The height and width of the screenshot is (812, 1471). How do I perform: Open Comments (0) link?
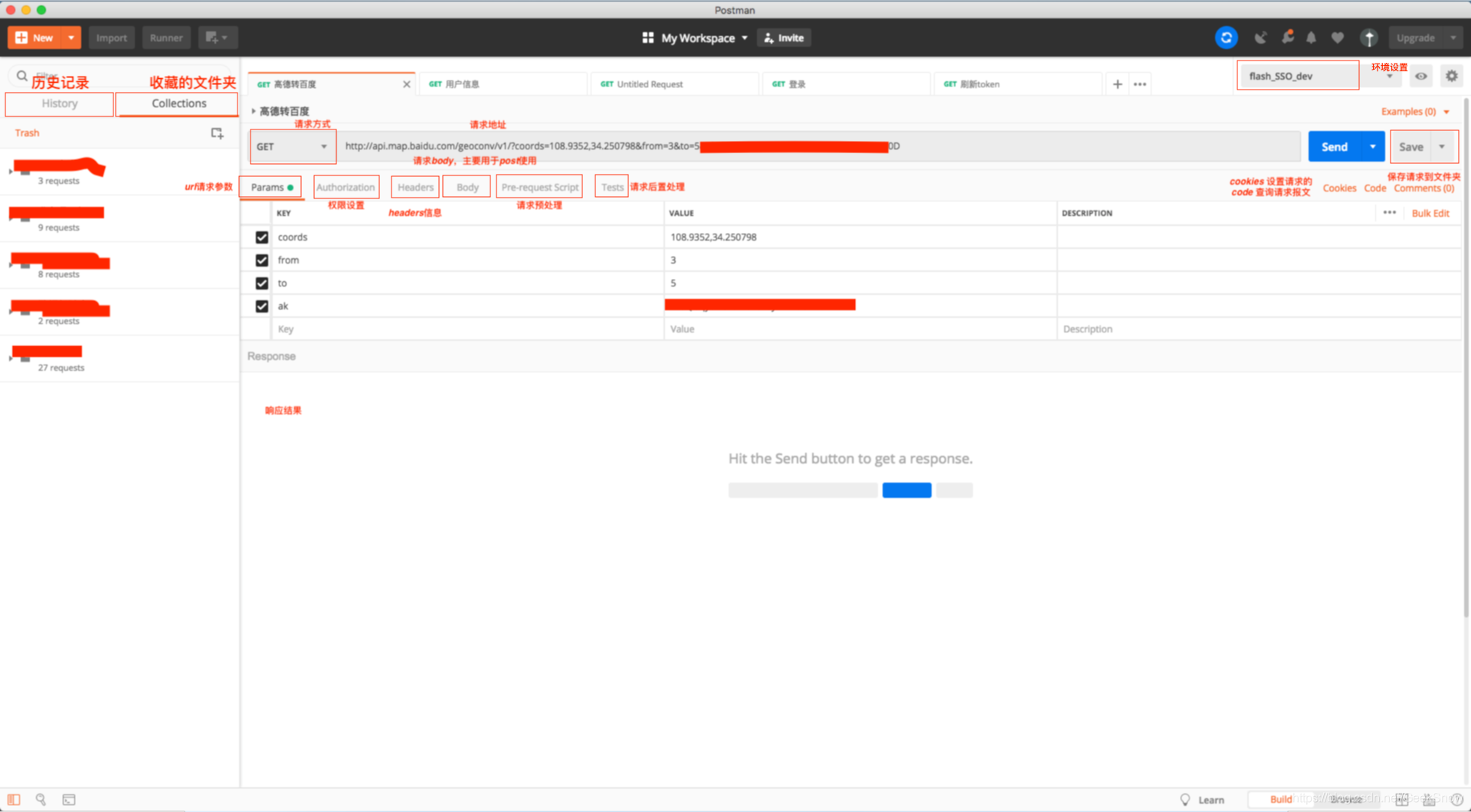pyautogui.click(x=1424, y=188)
